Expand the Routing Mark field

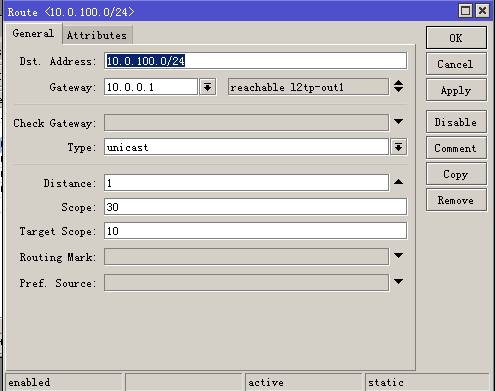click(x=398, y=256)
